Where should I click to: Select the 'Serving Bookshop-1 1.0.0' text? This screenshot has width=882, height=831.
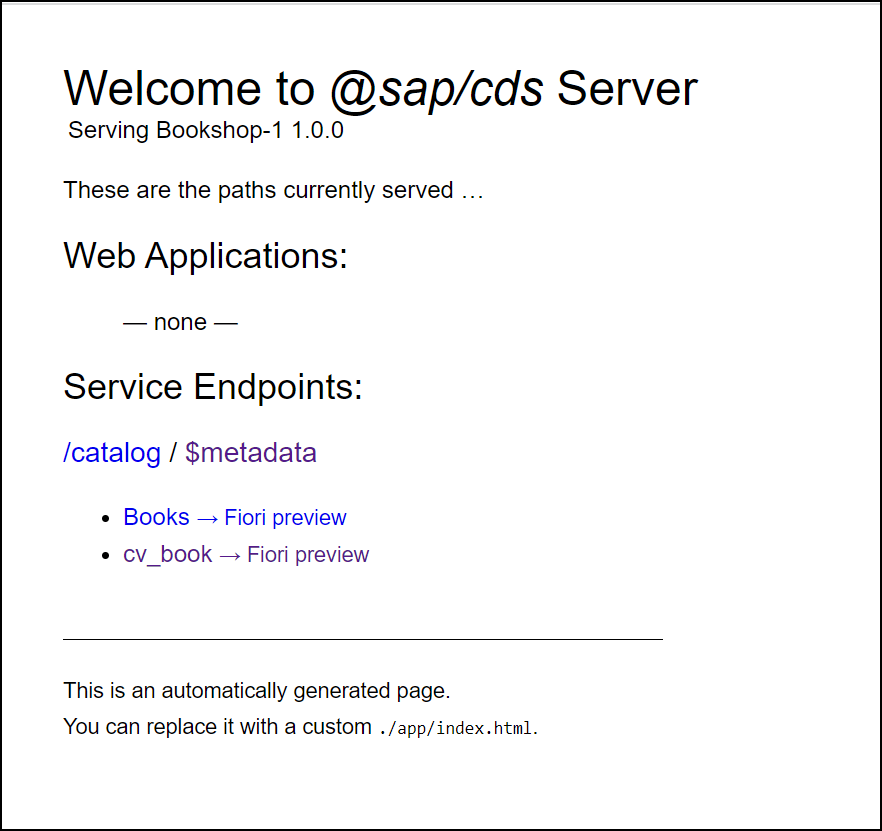click(x=206, y=130)
